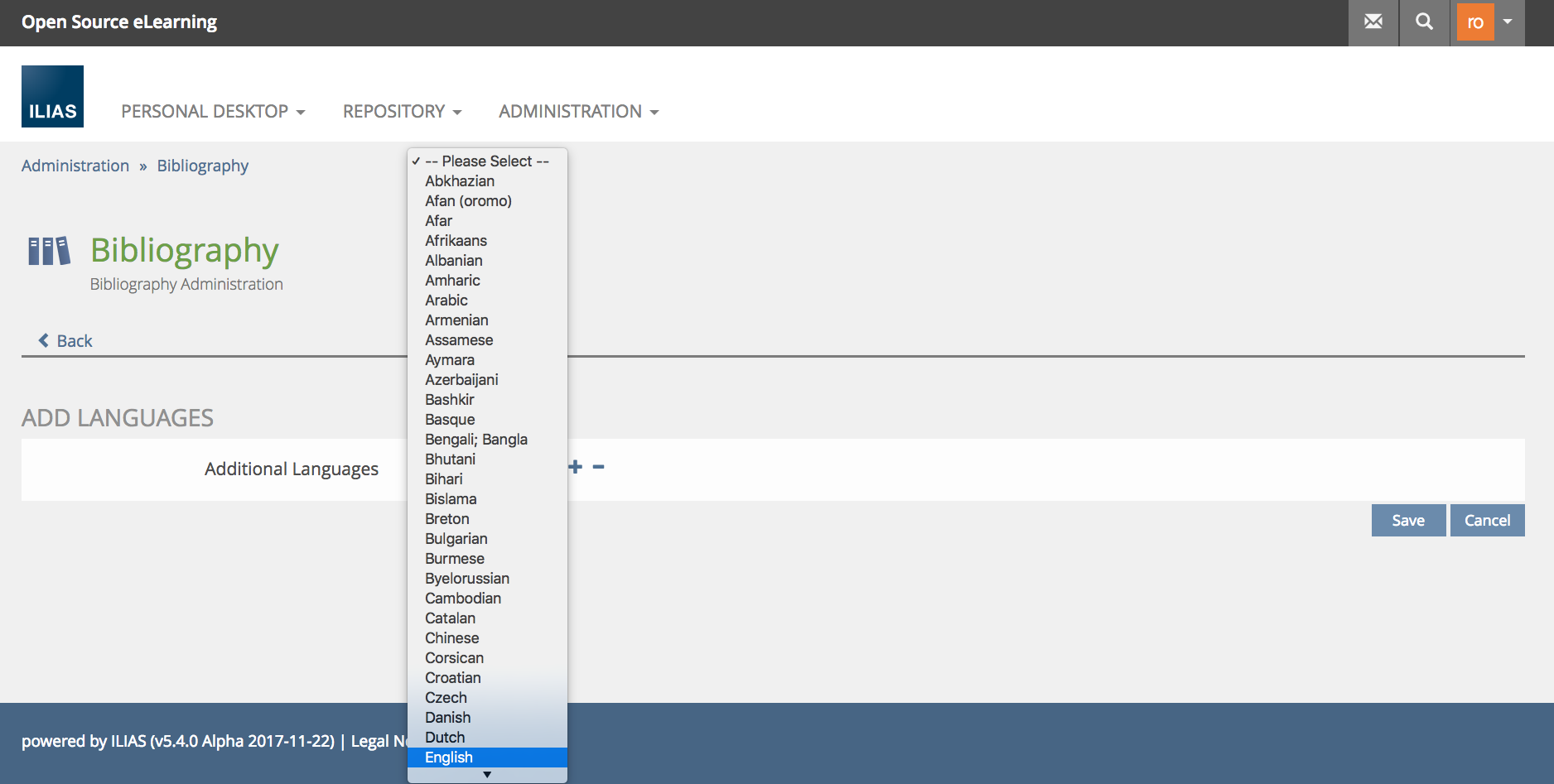1554x784 pixels.
Task: Open the Personal Desktop menu
Action: [213, 112]
